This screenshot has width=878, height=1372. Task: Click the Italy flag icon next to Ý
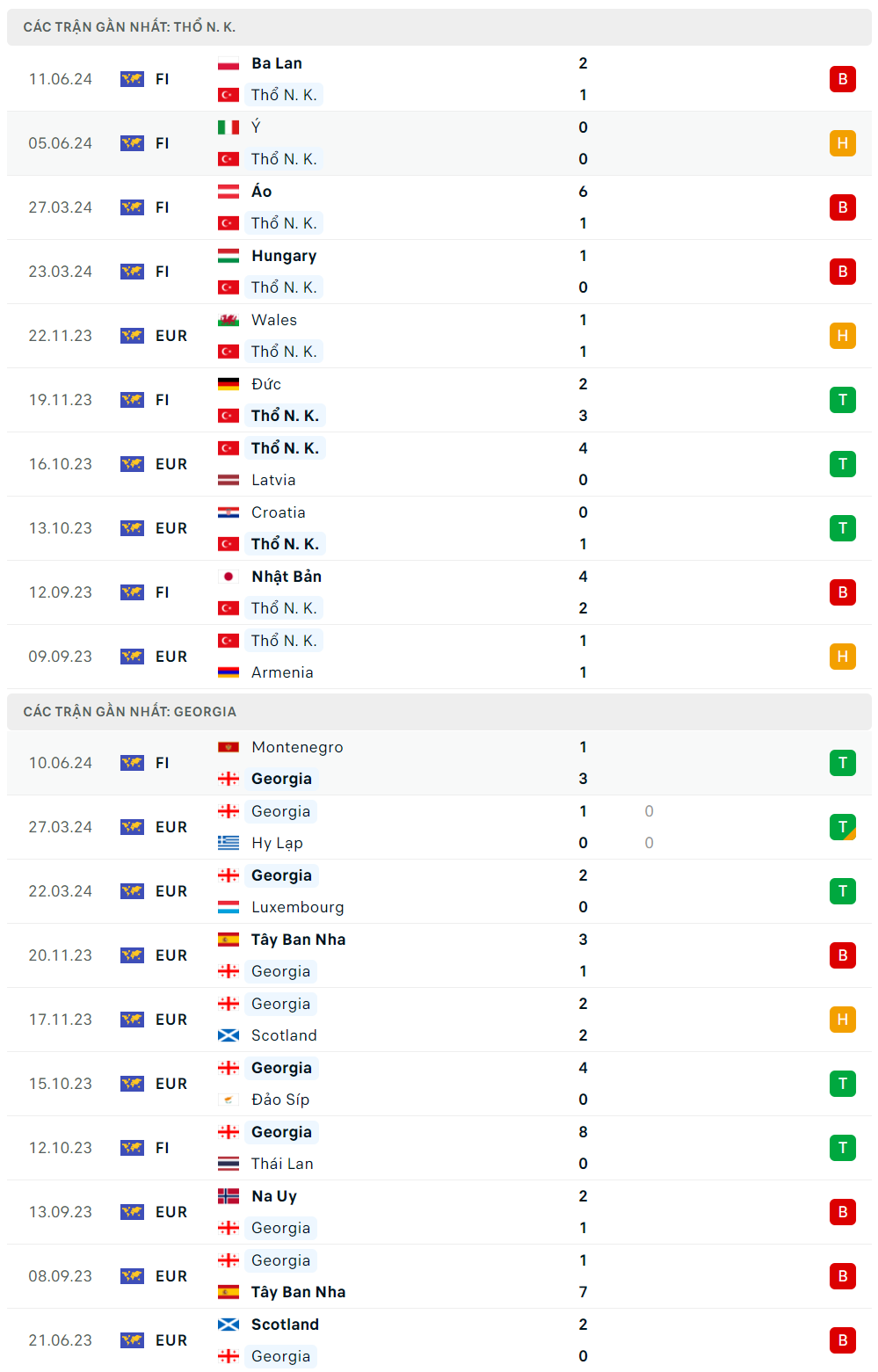coord(229,127)
